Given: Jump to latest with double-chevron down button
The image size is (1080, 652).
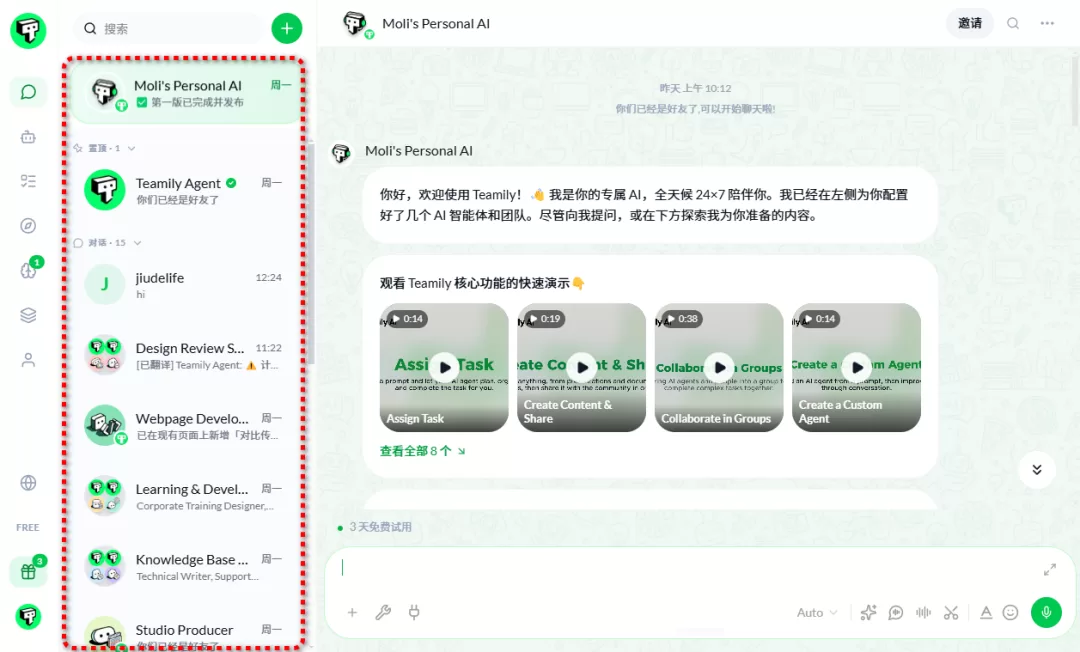Looking at the screenshot, I should (x=1037, y=470).
